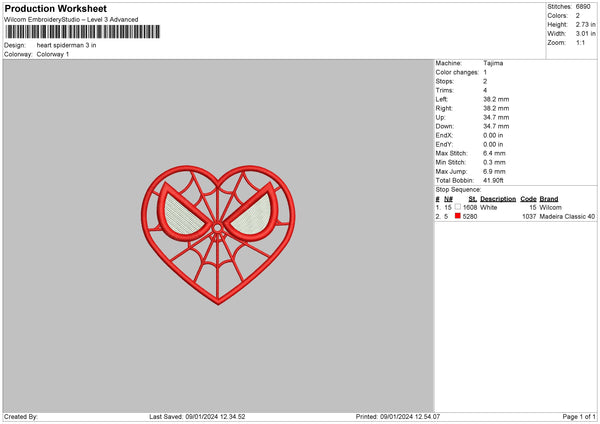This screenshot has width=600, height=424.
Task: Click the Trims value 4
Action: click(x=485, y=90)
